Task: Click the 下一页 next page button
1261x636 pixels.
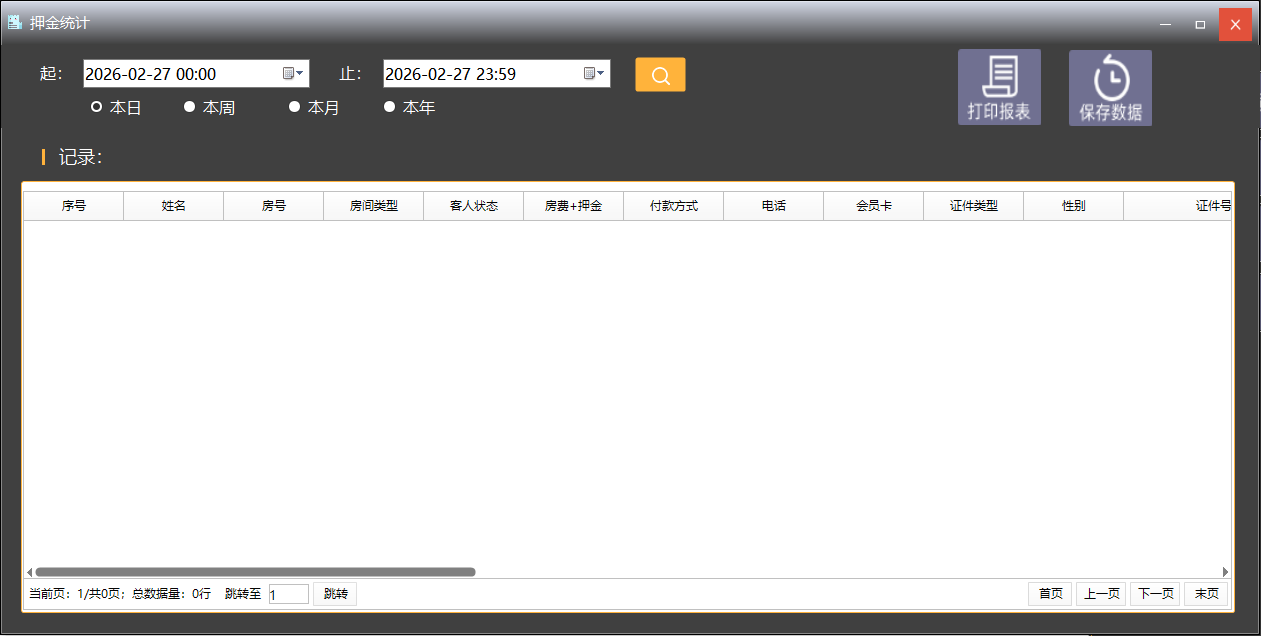Action: click(x=1155, y=594)
